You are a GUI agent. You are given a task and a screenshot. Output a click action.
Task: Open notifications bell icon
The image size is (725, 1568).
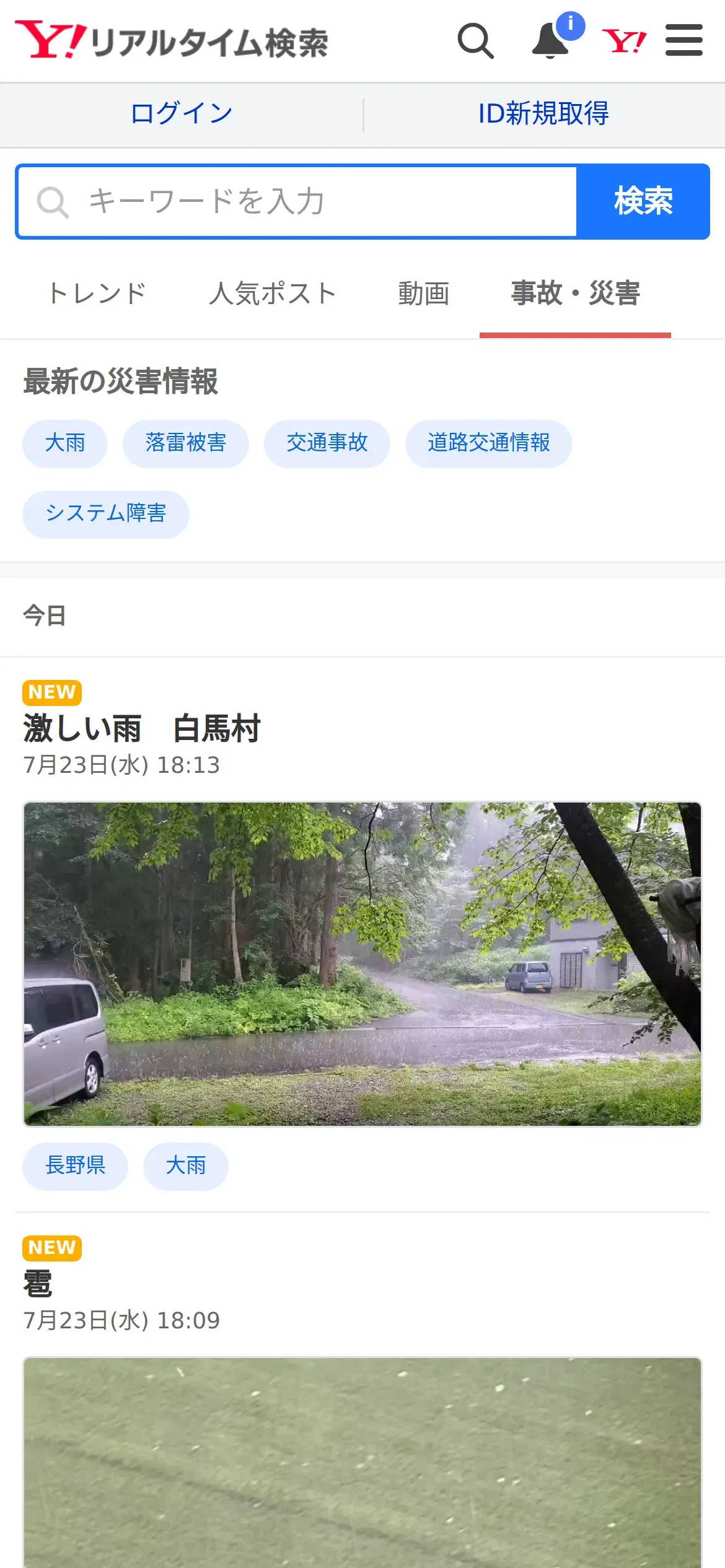coord(550,41)
